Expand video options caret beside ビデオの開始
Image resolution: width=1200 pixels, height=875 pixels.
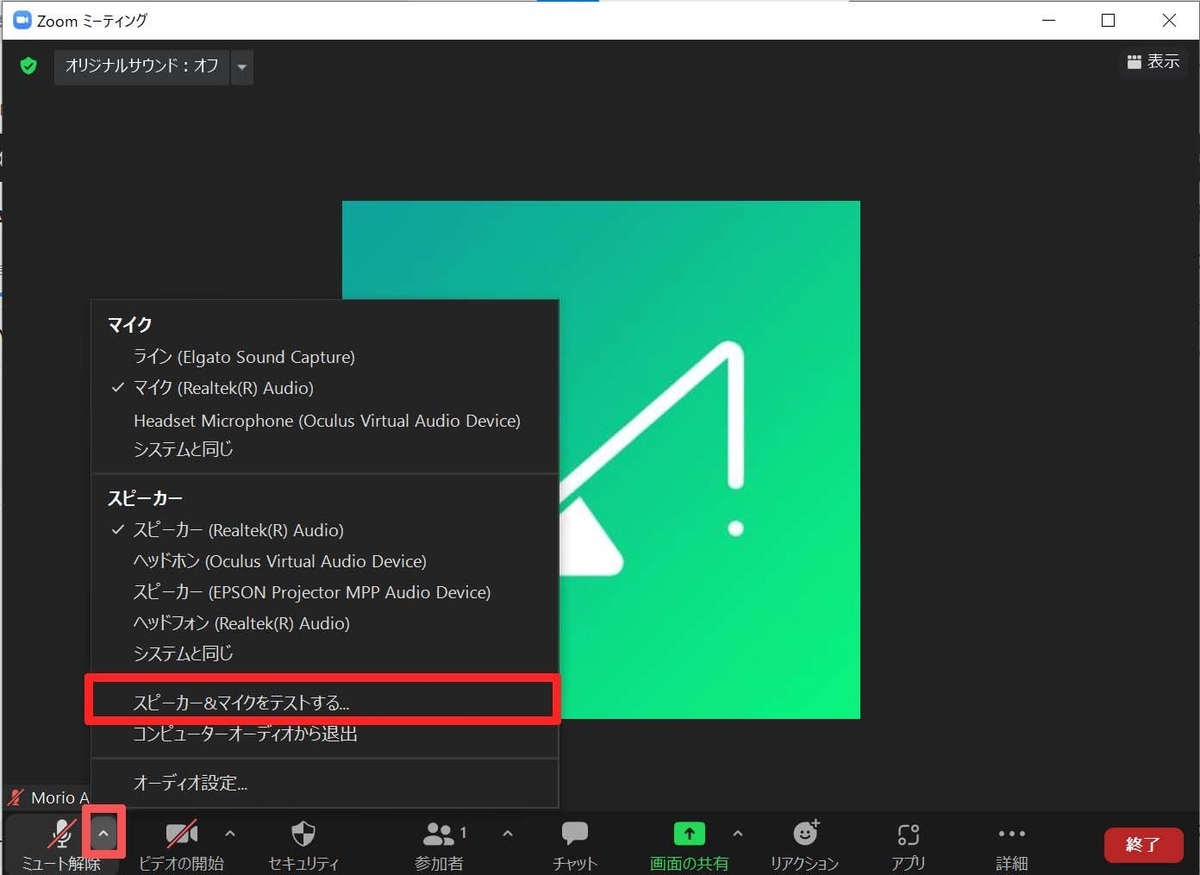[230, 833]
